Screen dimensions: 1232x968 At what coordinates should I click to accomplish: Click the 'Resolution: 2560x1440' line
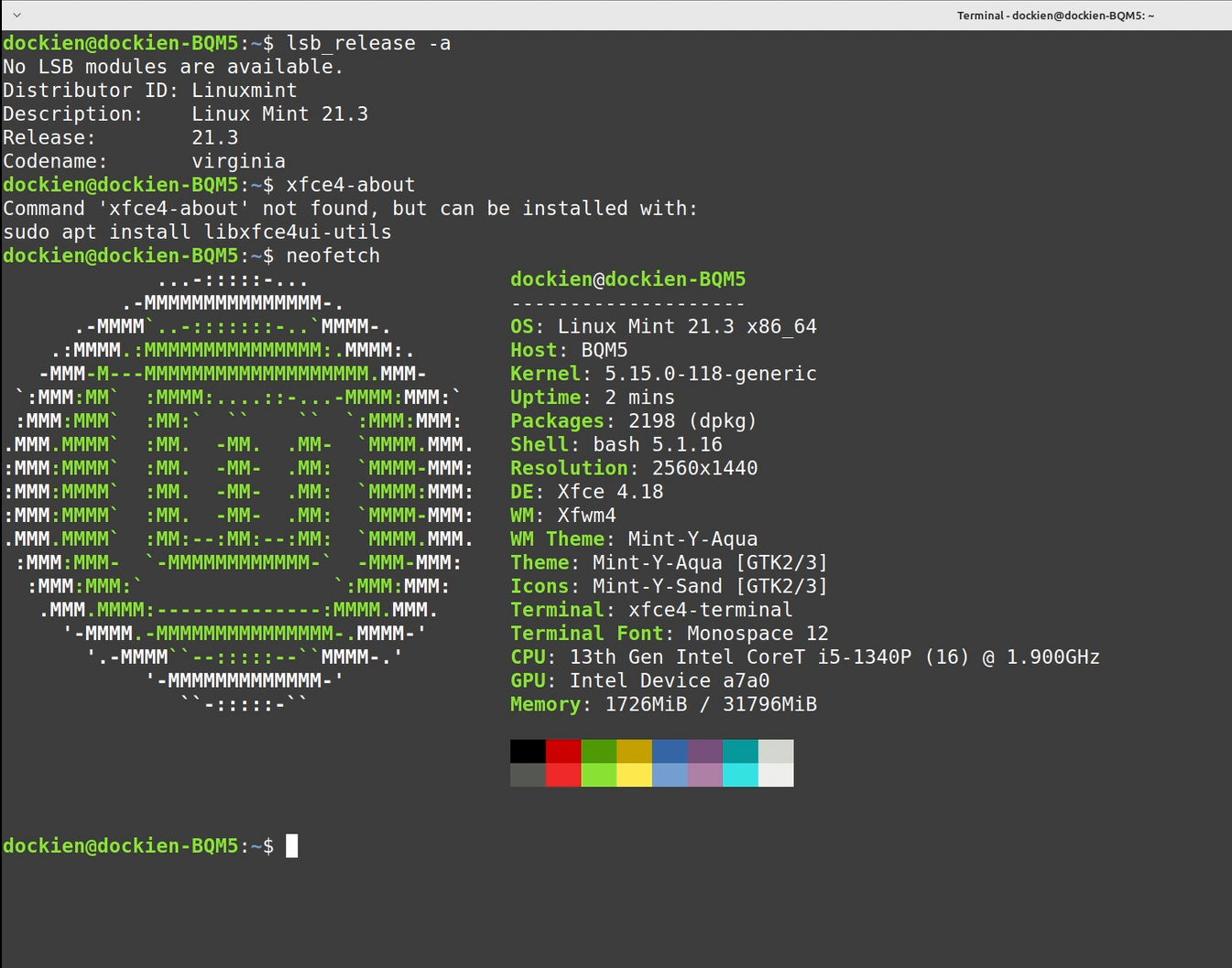[634, 468]
